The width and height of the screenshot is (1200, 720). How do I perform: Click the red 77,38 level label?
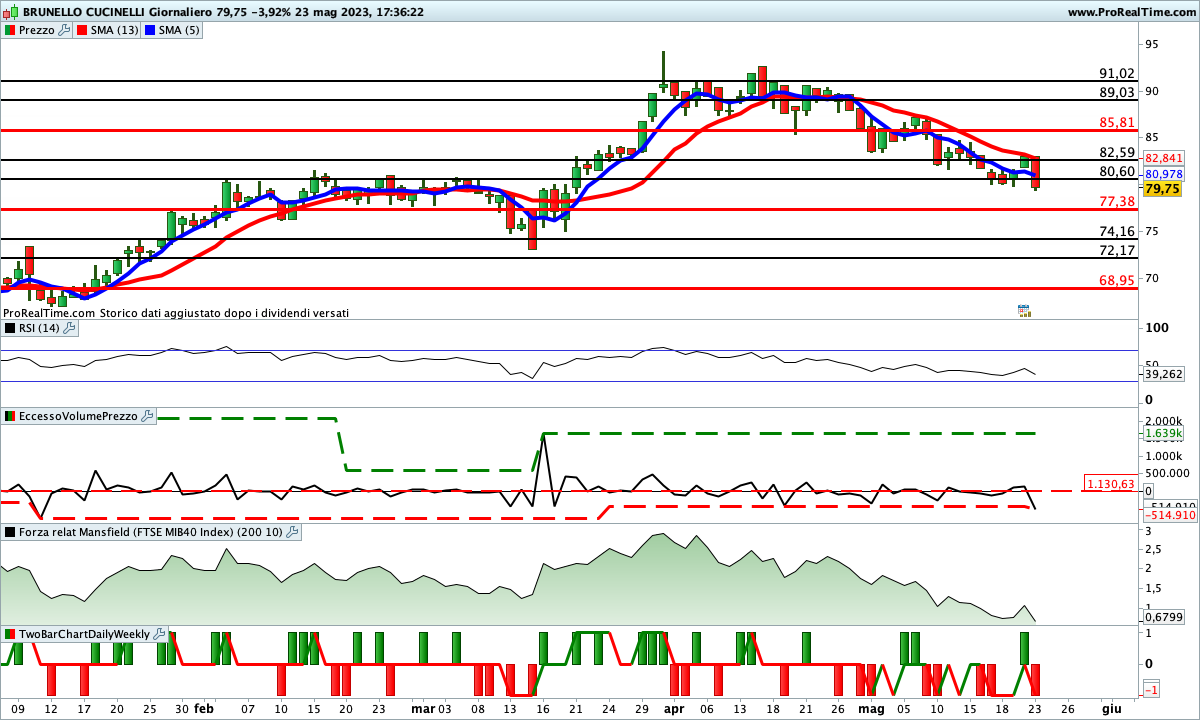pos(1117,201)
